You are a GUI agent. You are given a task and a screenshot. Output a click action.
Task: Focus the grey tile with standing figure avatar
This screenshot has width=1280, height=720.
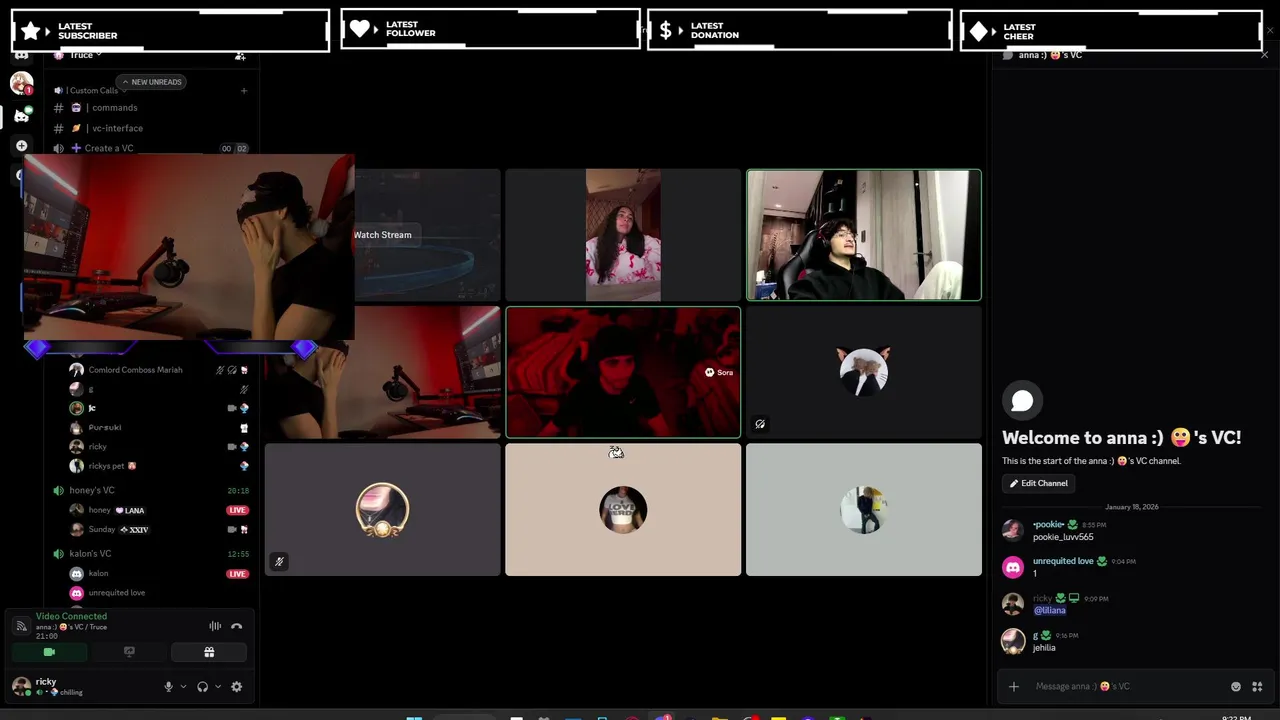(x=864, y=510)
